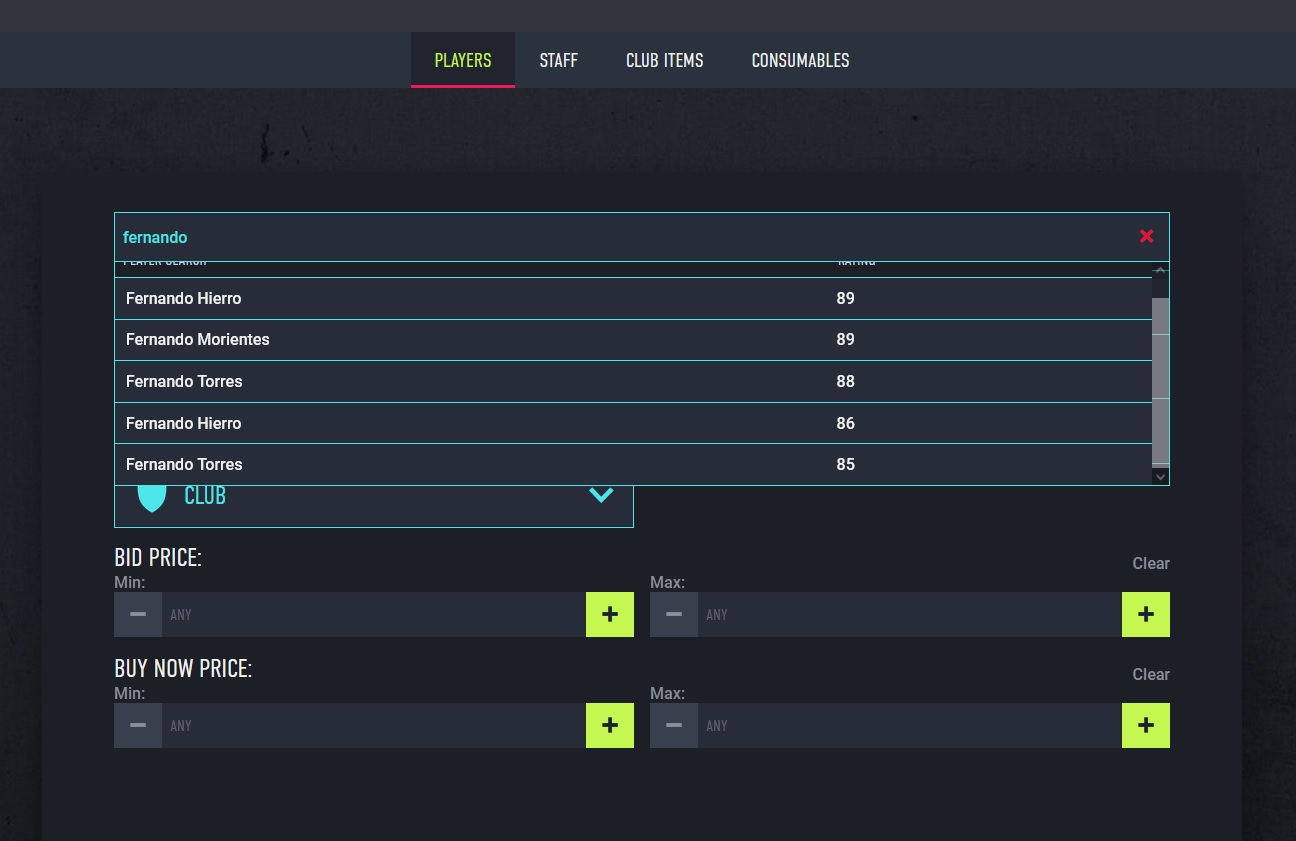Image resolution: width=1296 pixels, height=841 pixels.
Task: Clear the Buy Now Price values
Action: point(1151,674)
